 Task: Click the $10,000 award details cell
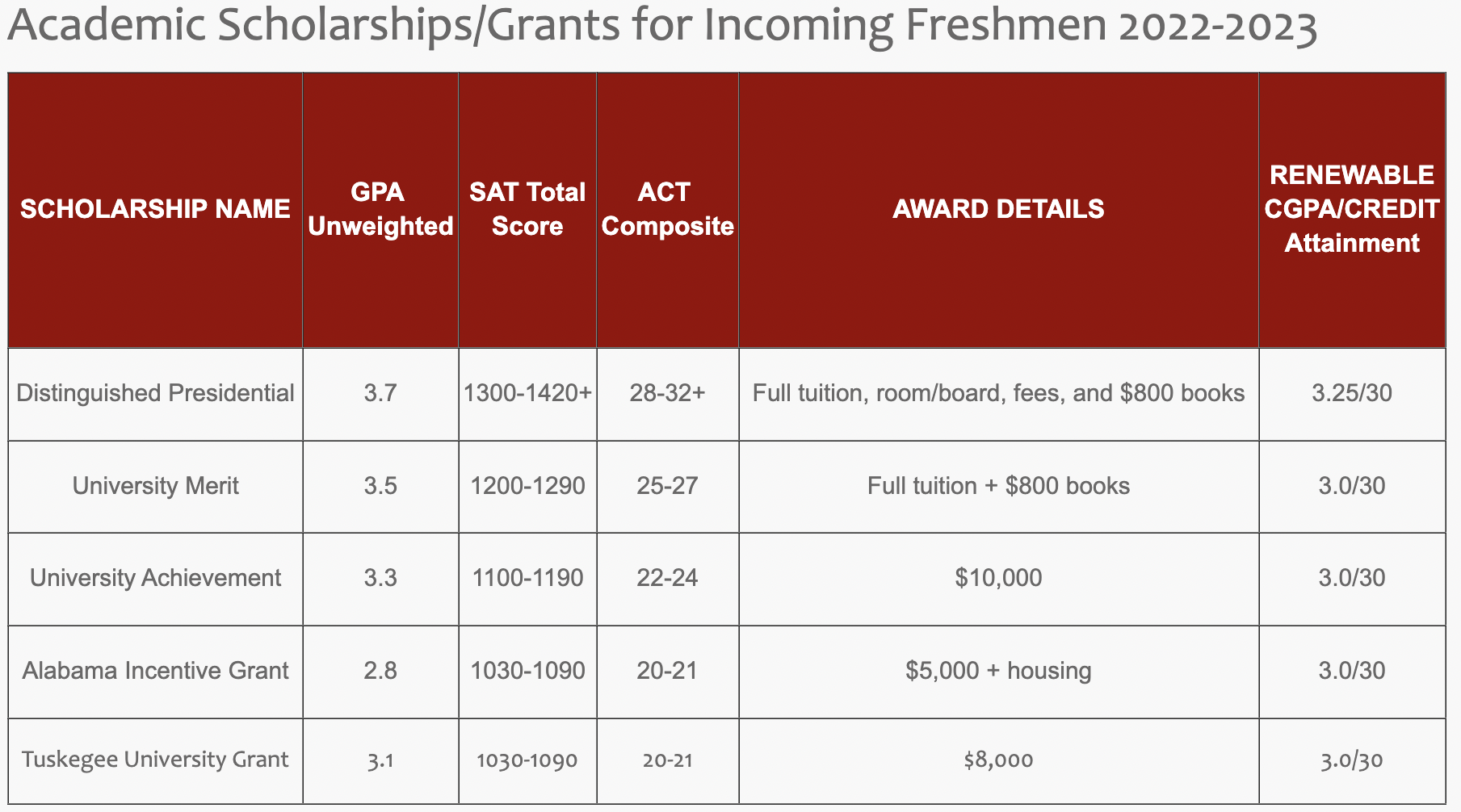(x=998, y=578)
